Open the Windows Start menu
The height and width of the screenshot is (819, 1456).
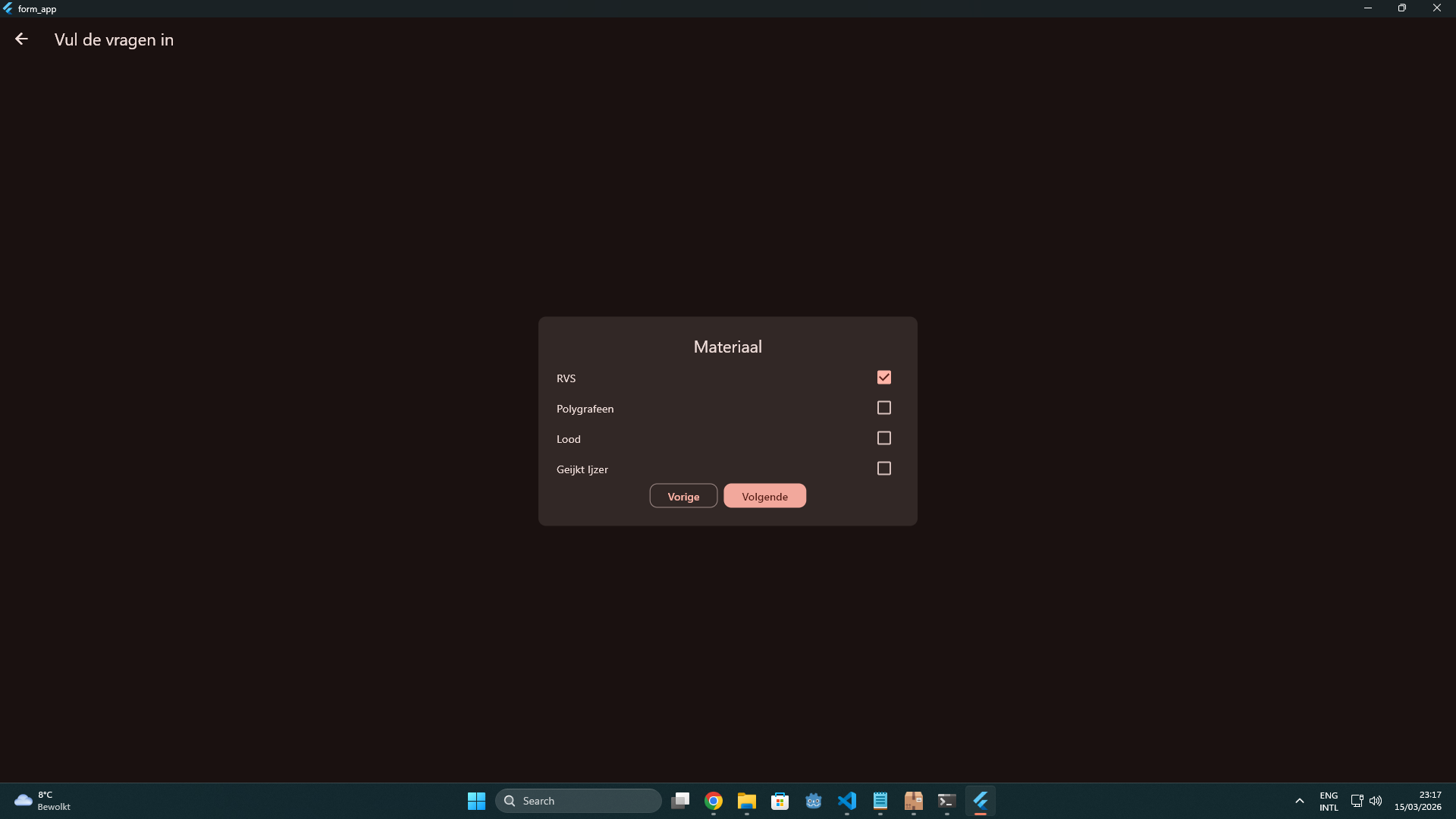click(x=476, y=801)
